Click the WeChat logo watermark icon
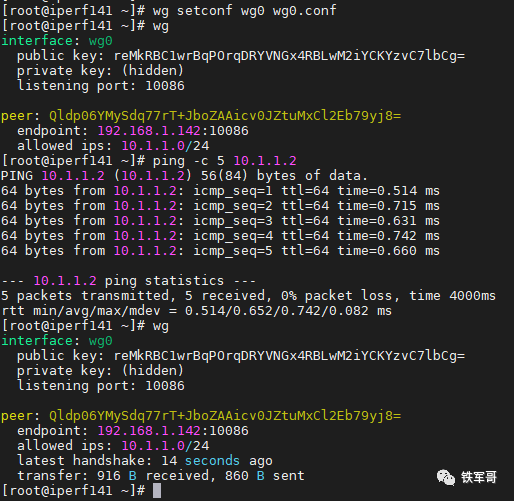 [x=446, y=477]
